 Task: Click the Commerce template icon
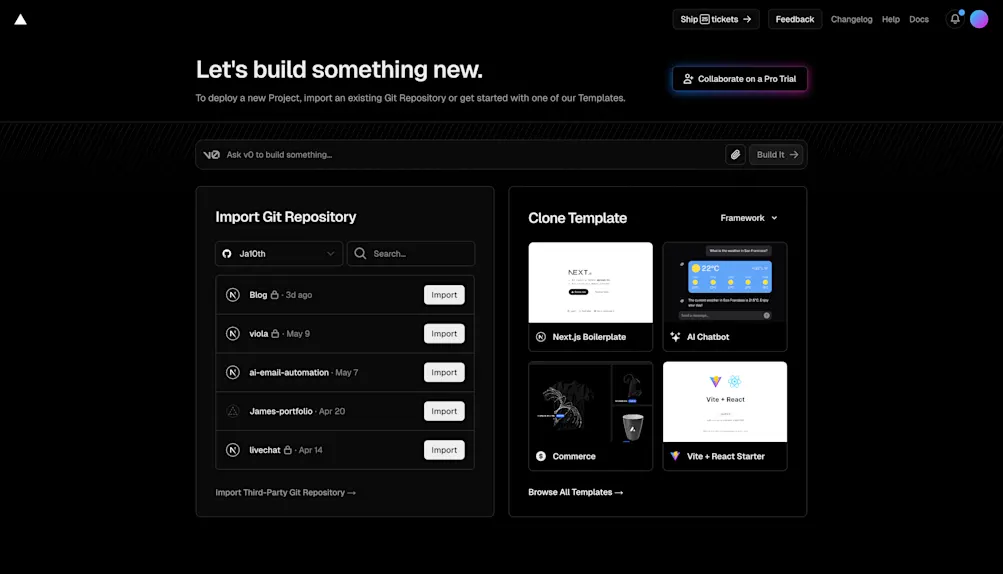541,456
